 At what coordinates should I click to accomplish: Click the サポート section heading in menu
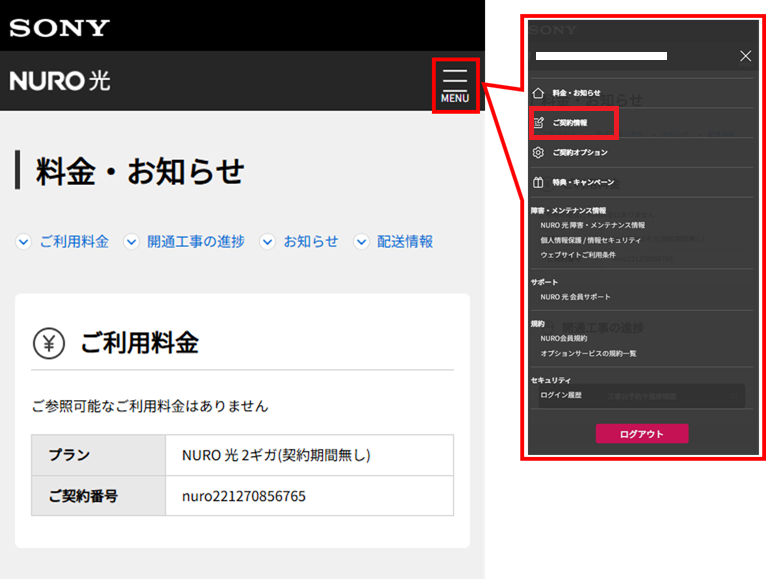(544, 282)
